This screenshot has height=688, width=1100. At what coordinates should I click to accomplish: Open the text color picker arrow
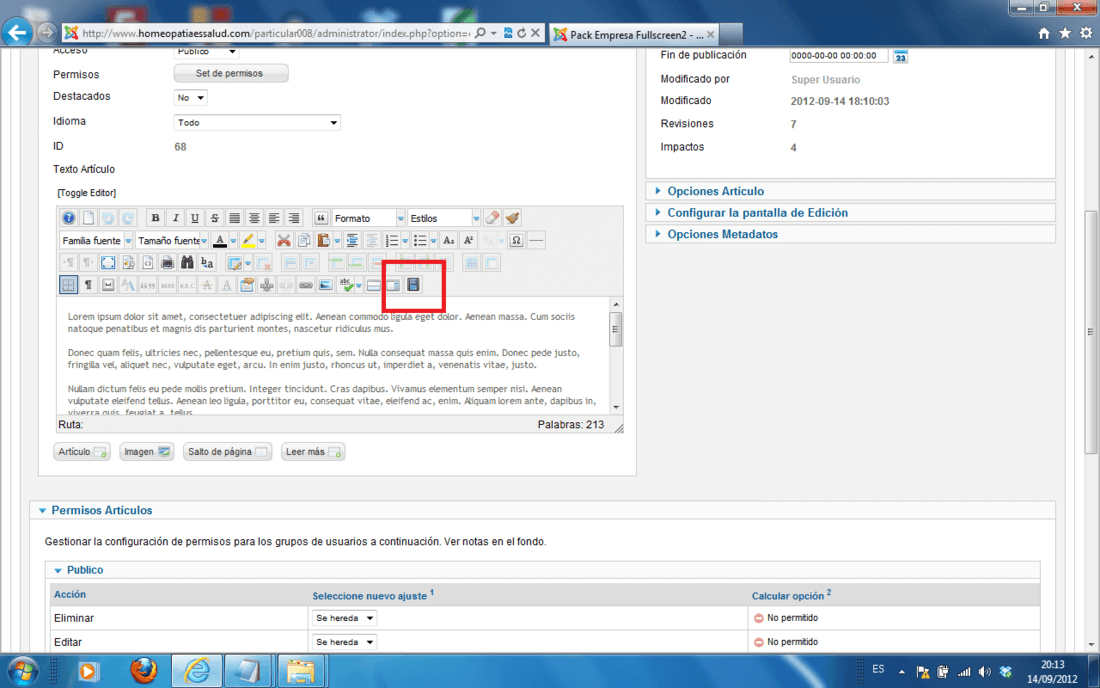pos(233,241)
